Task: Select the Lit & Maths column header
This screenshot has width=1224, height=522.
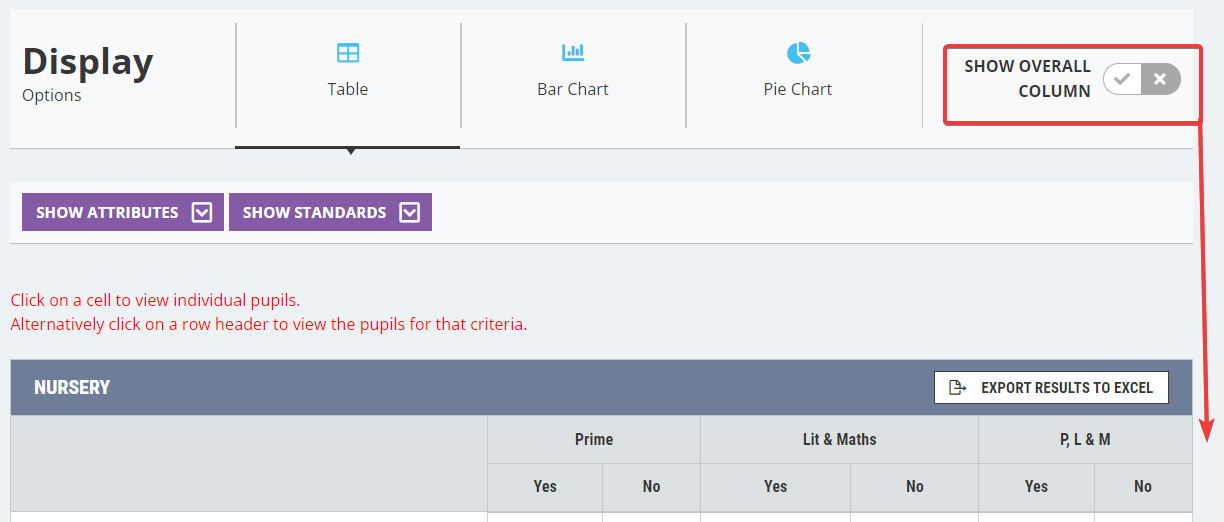Action: click(x=839, y=440)
